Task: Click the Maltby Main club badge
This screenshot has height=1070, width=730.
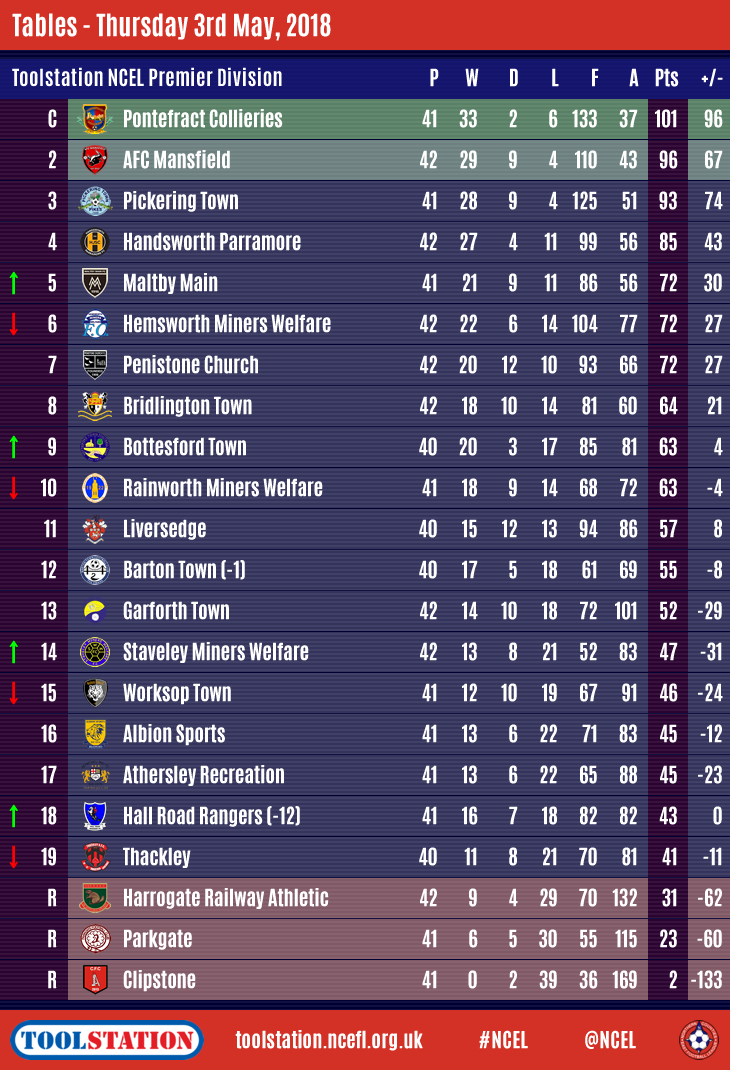Action: tap(95, 283)
